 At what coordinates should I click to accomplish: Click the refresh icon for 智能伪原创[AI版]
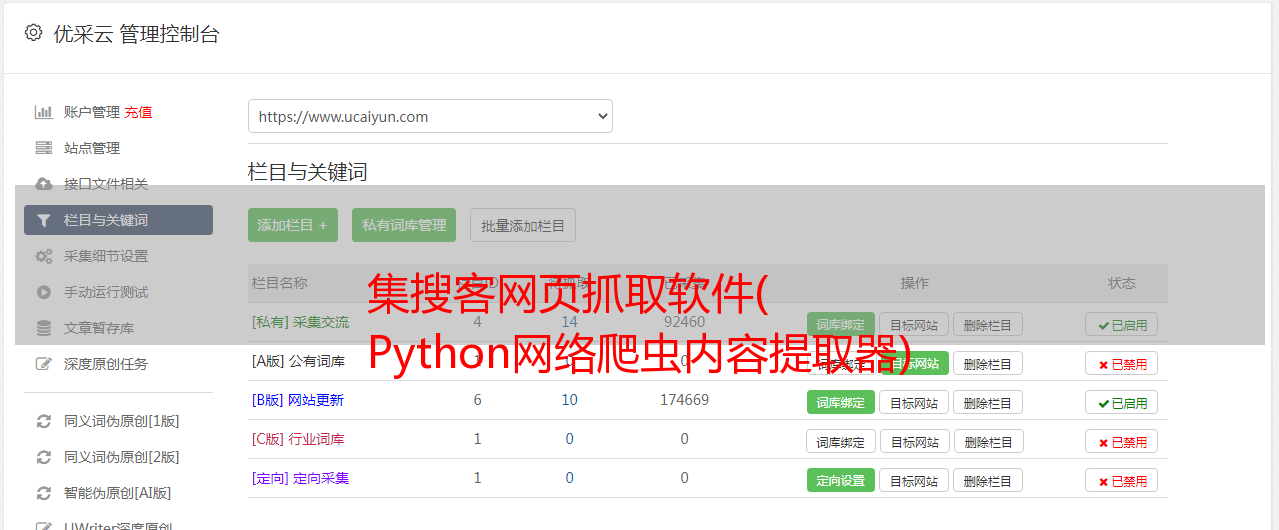pyautogui.click(x=43, y=493)
